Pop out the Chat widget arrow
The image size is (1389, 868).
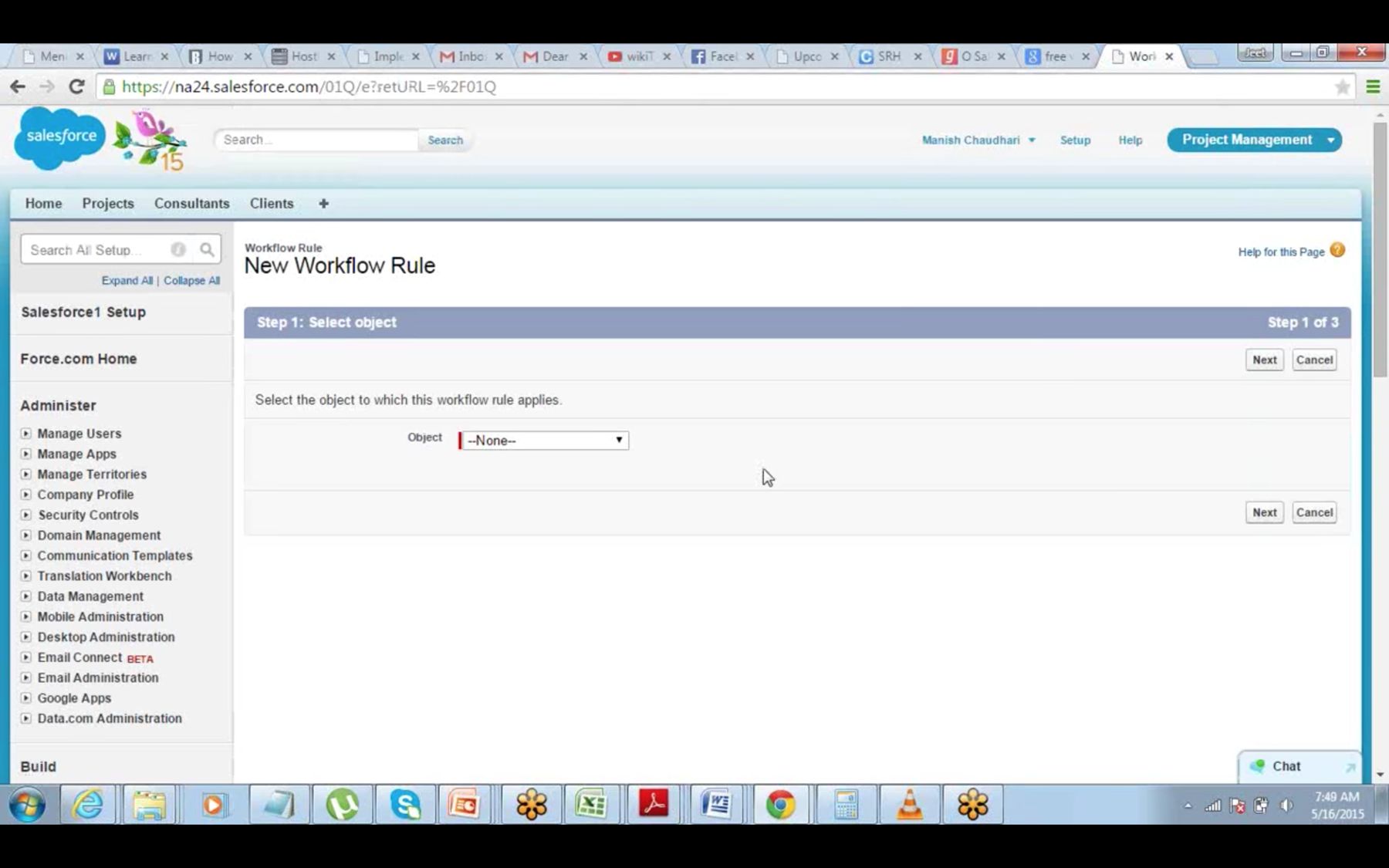click(1350, 767)
